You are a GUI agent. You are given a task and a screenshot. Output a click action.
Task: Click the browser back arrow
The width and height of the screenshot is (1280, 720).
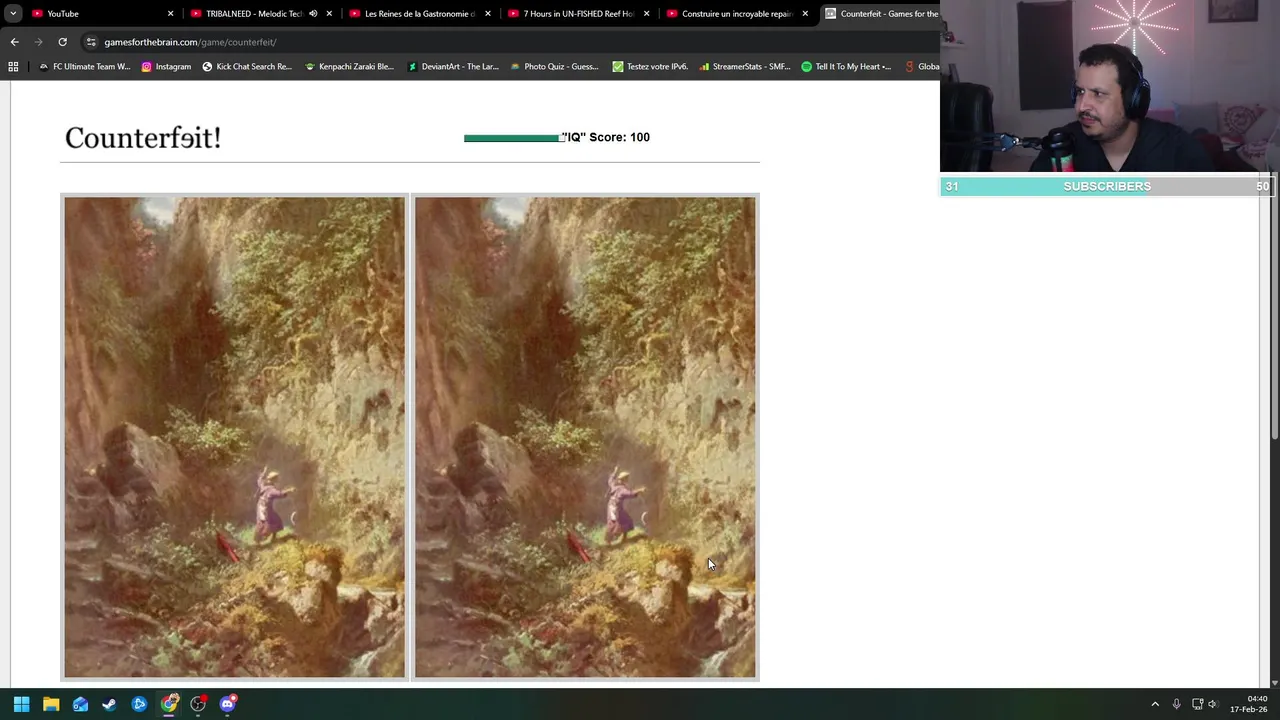14,42
